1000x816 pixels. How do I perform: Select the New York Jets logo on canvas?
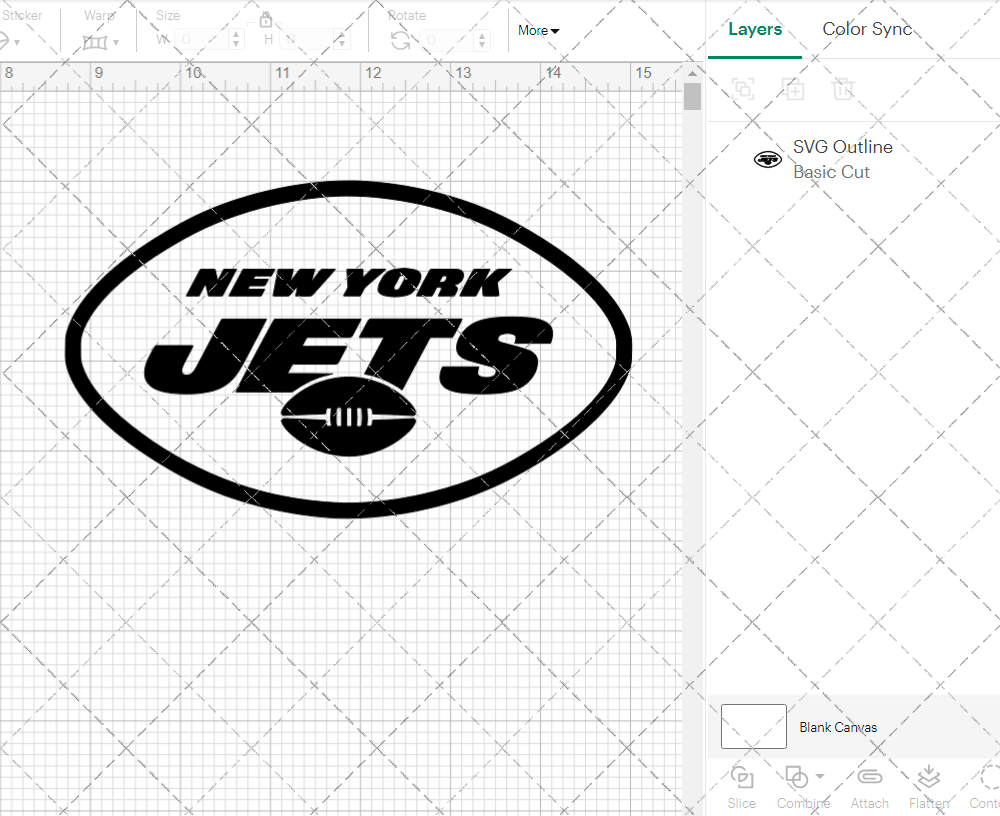coord(348,349)
